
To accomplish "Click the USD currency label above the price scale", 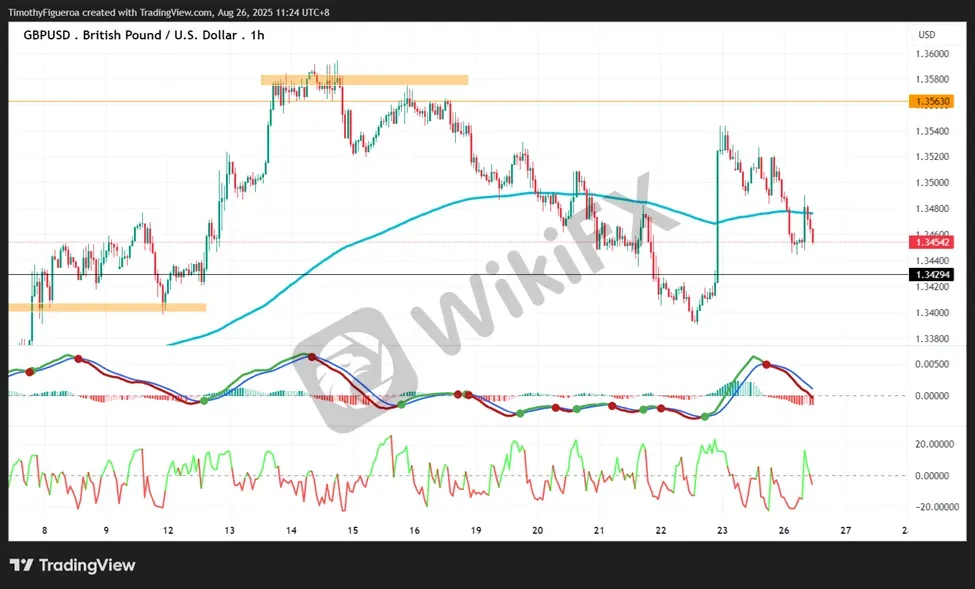I will [926, 35].
